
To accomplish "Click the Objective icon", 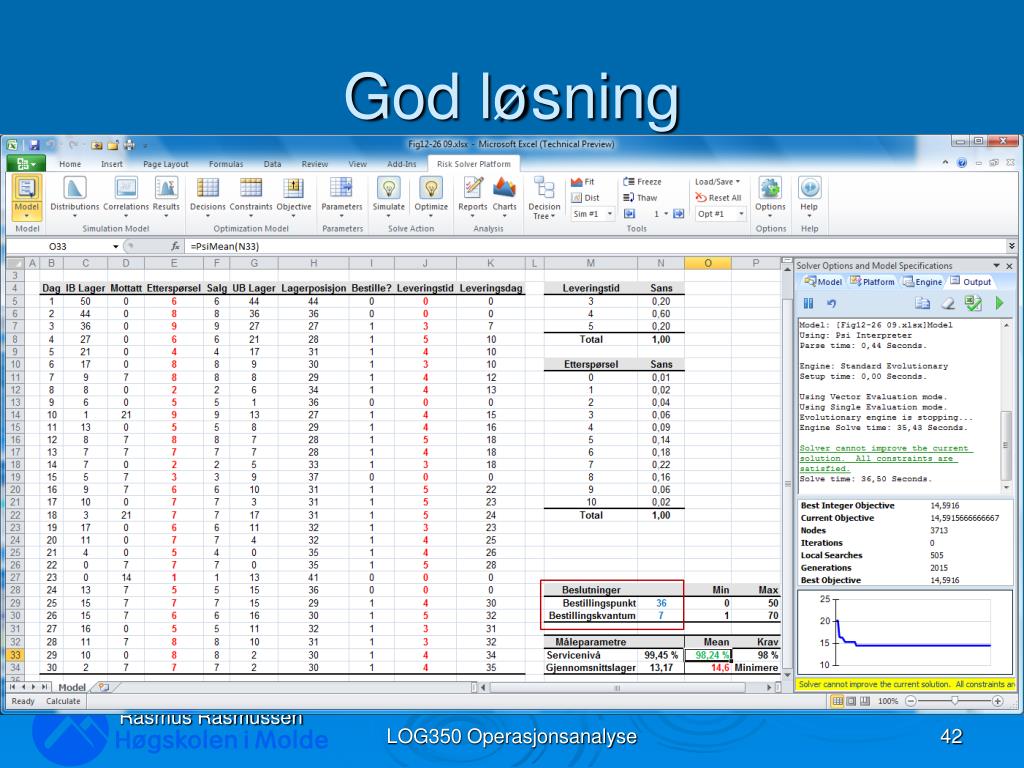I will click(293, 188).
